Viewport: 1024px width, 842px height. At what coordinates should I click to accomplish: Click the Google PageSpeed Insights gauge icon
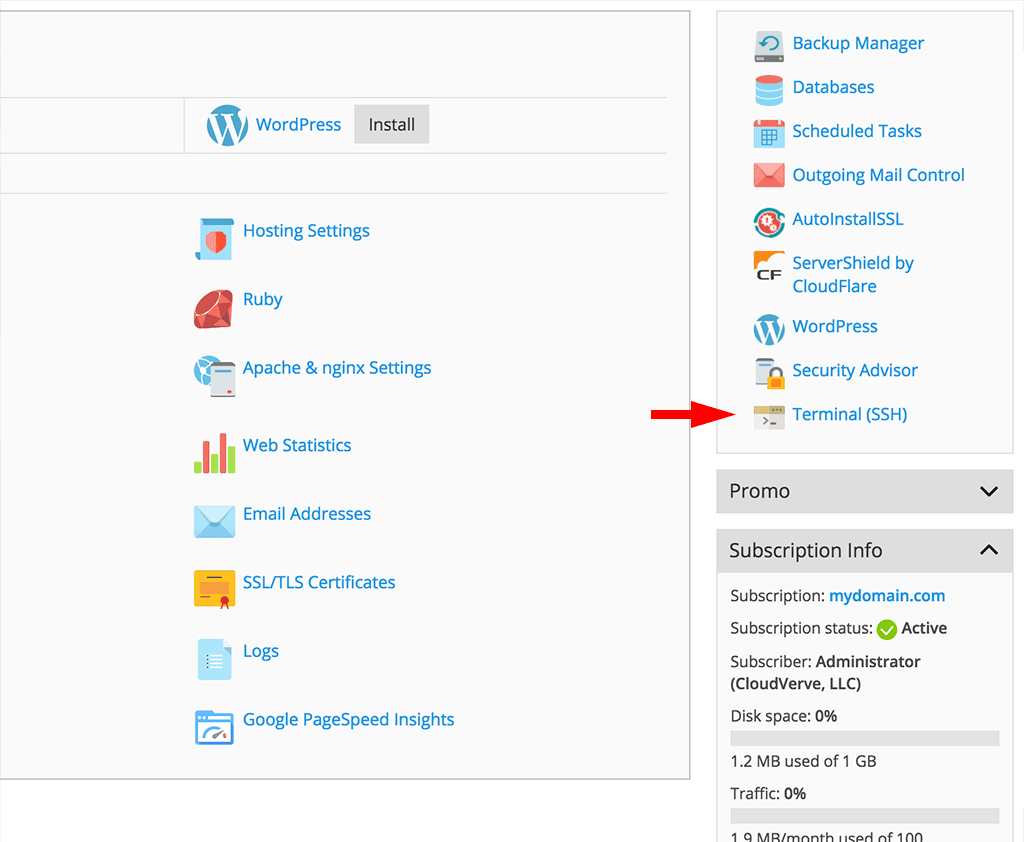coord(214,728)
